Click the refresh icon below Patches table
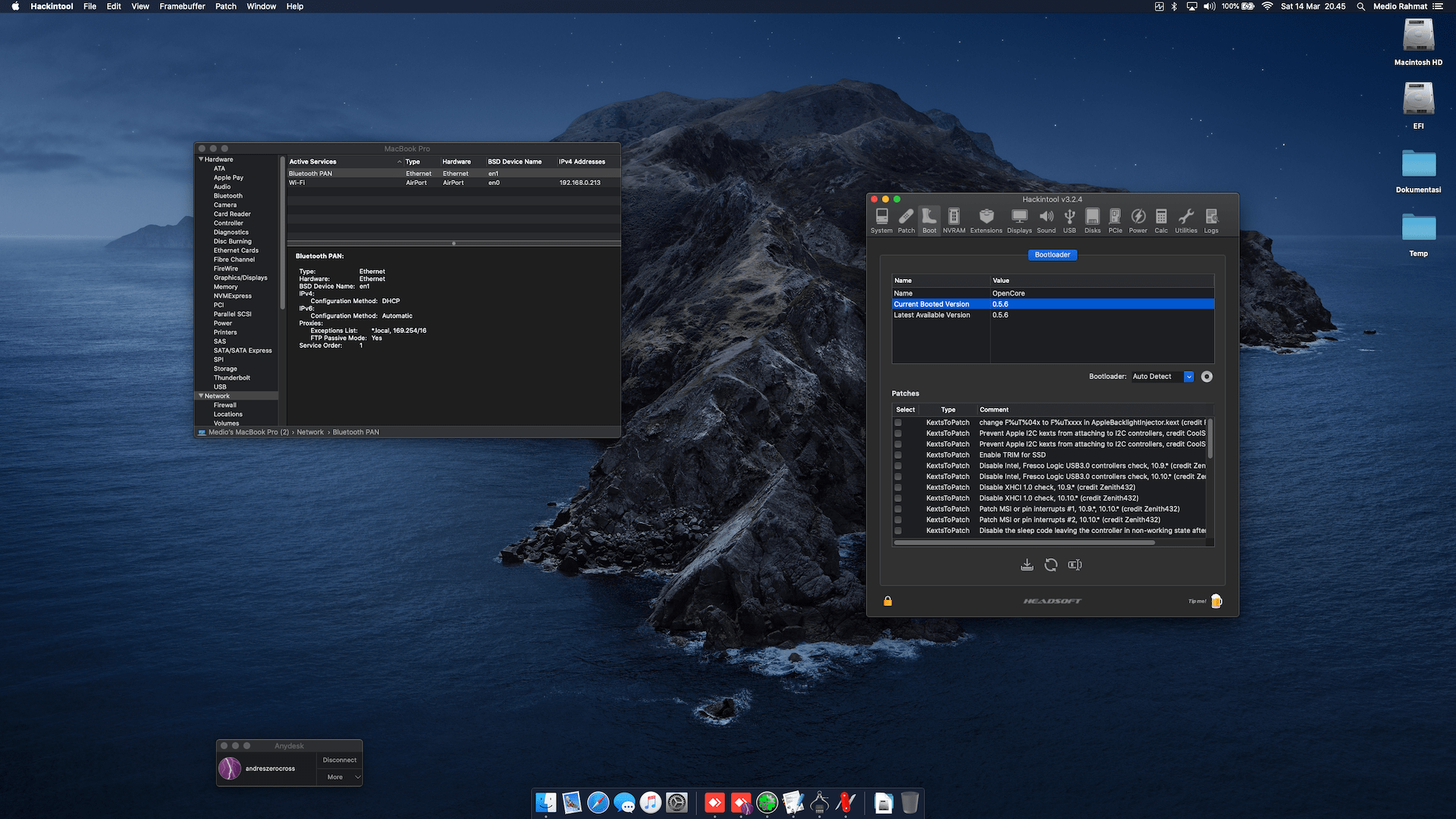The width and height of the screenshot is (1456, 819). click(1050, 565)
